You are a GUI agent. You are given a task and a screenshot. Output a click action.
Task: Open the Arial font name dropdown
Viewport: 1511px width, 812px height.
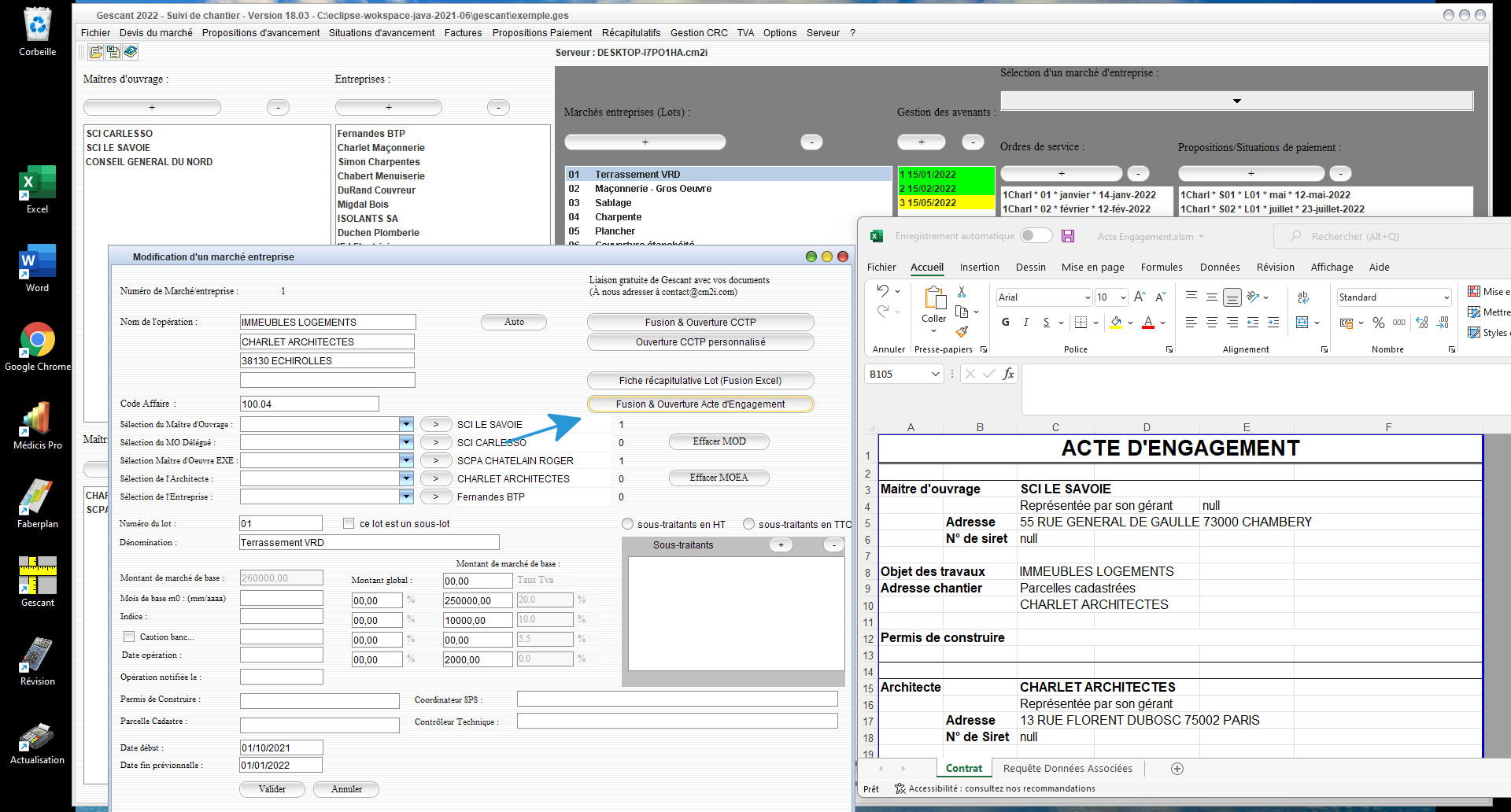coord(1087,297)
